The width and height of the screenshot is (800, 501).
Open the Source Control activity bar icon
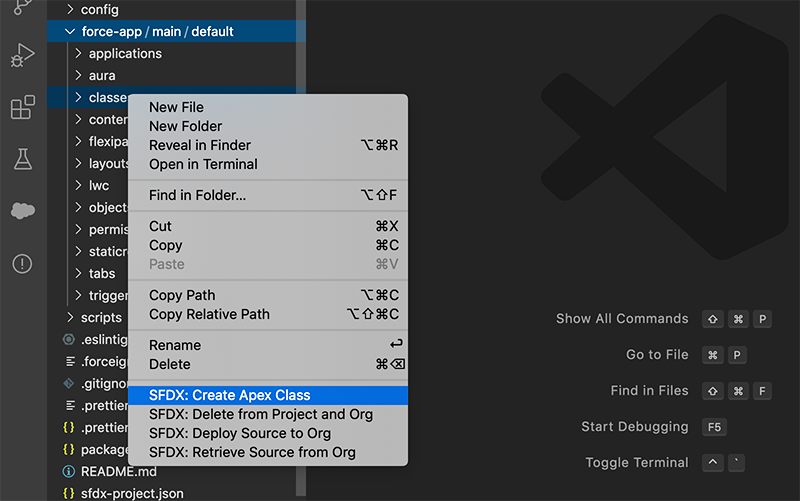[22, 8]
